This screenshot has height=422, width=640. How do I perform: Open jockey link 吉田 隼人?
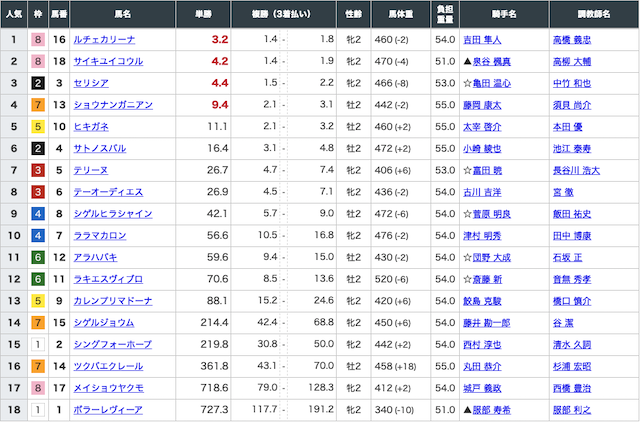click(482, 40)
